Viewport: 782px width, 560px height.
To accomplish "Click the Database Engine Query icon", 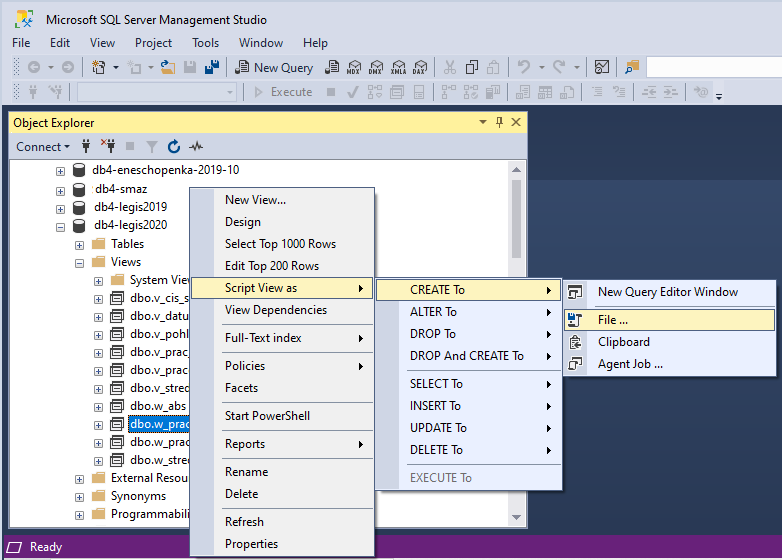I will (x=332, y=67).
